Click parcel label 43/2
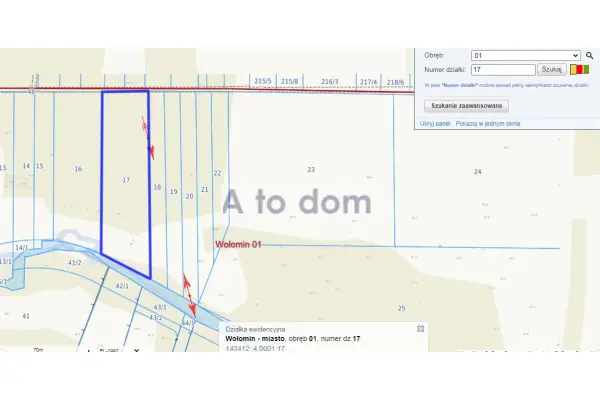The image size is (600, 400). (x=156, y=318)
